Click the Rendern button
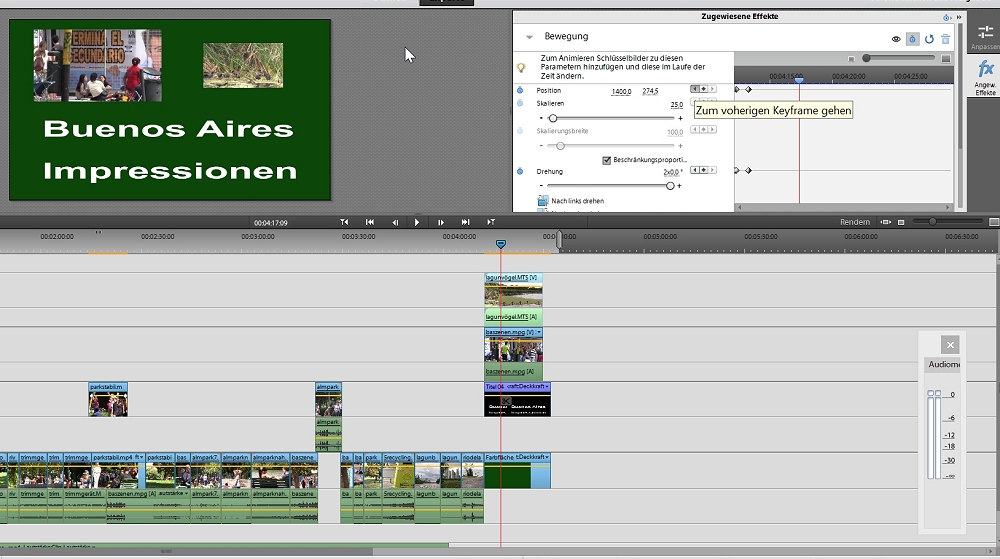Screen dimensions: 1000x559 [x=855, y=222]
